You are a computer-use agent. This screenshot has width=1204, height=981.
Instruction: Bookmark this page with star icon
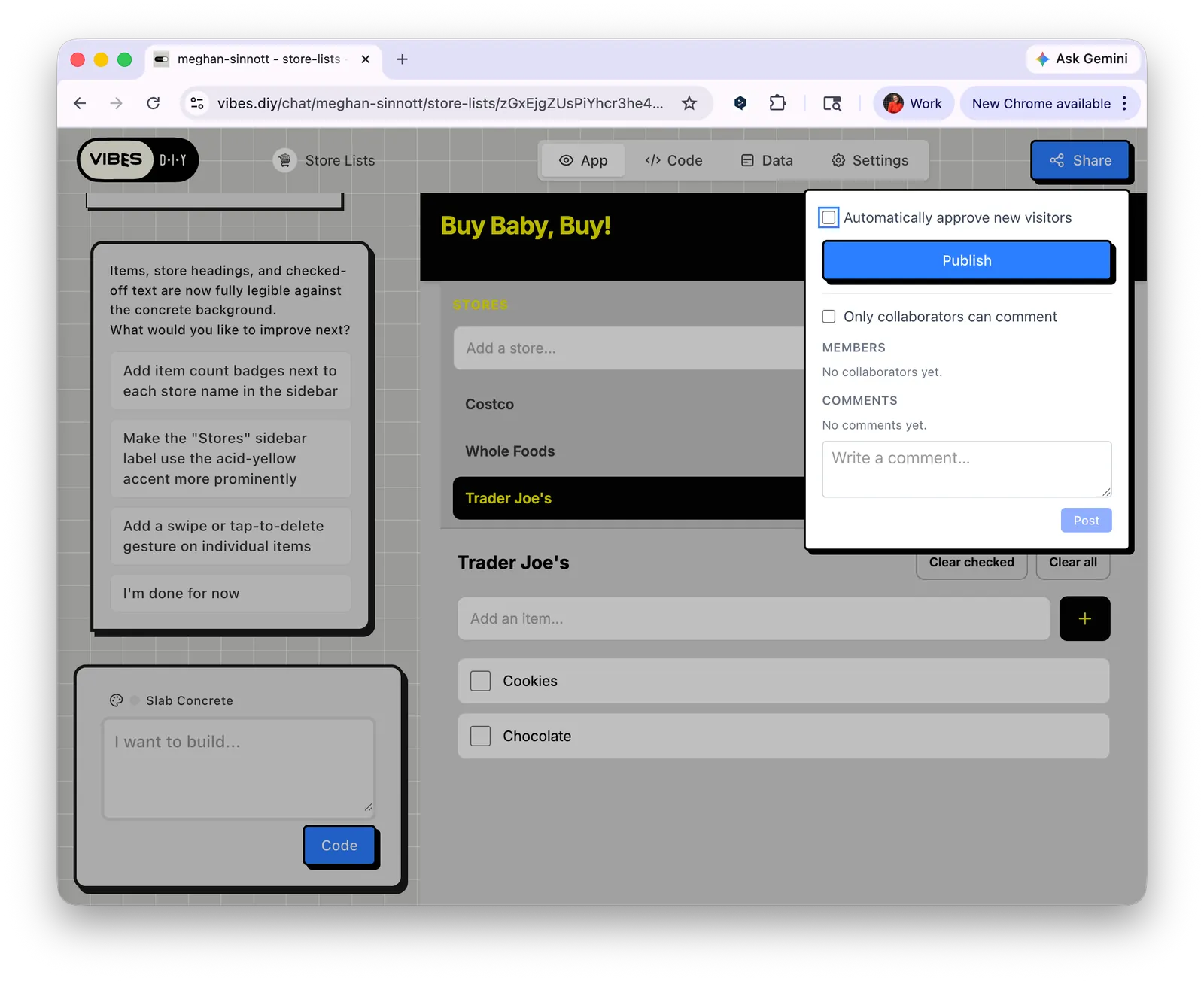point(689,103)
